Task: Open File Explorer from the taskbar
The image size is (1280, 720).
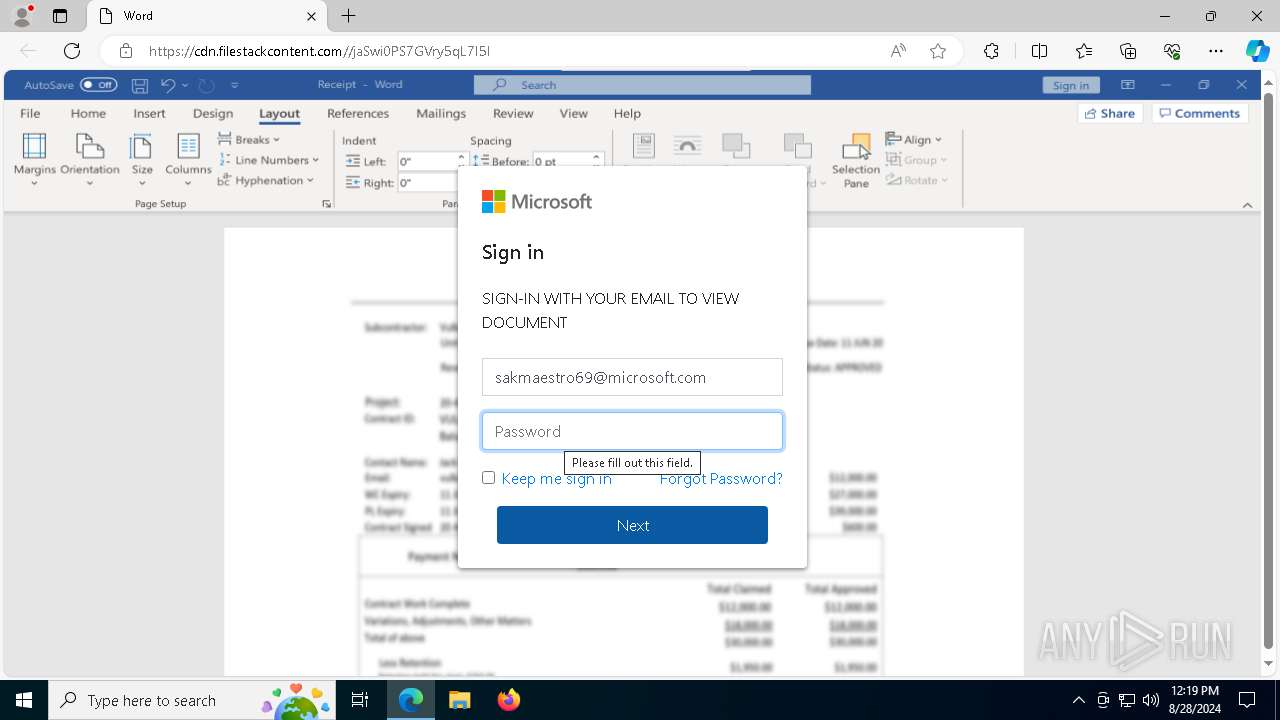Action: (x=459, y=700)
